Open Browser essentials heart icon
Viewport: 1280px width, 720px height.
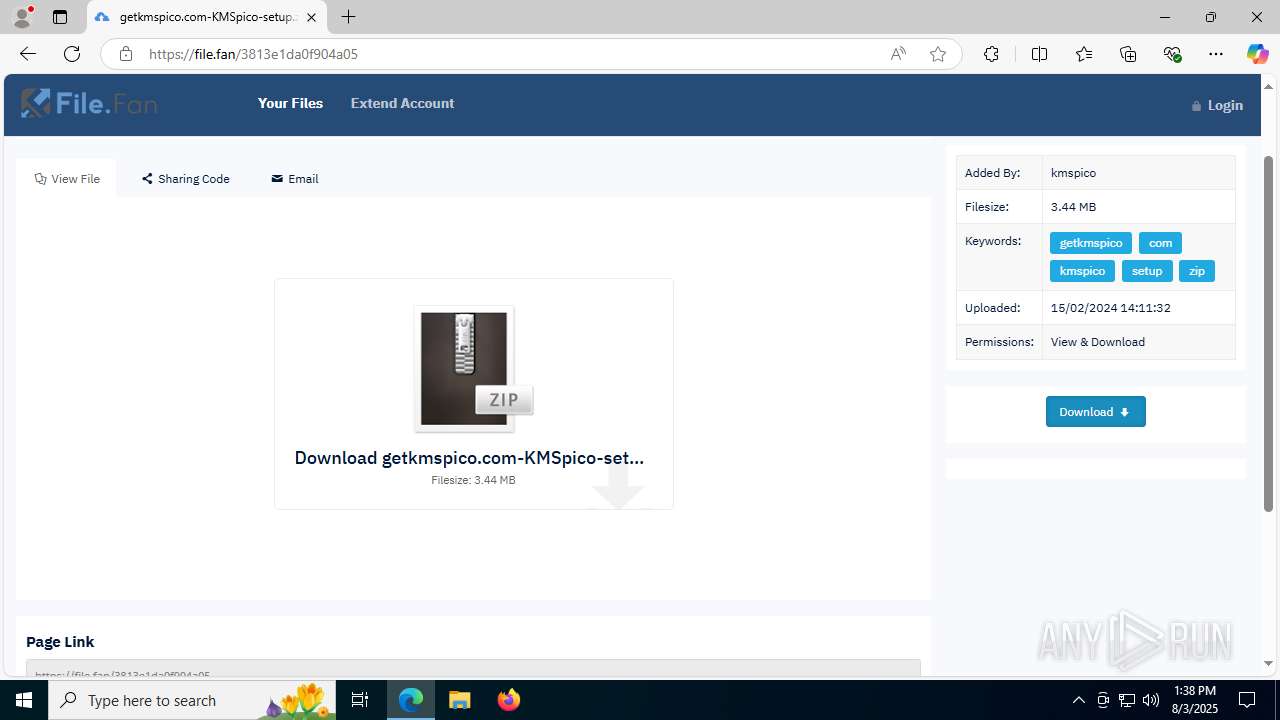1172,54
